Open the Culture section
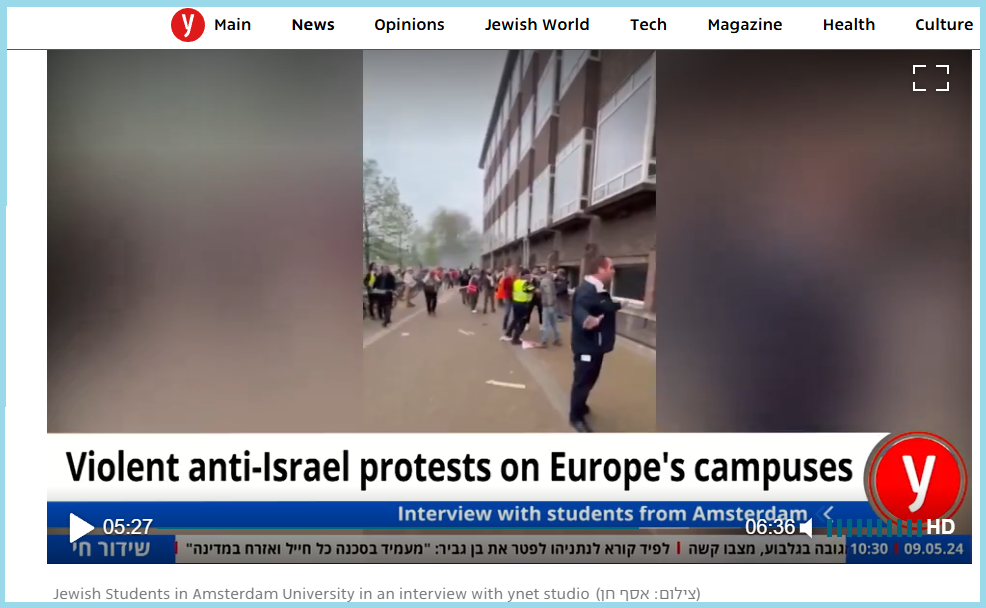 pyautogui.click(x=944, y=25)
